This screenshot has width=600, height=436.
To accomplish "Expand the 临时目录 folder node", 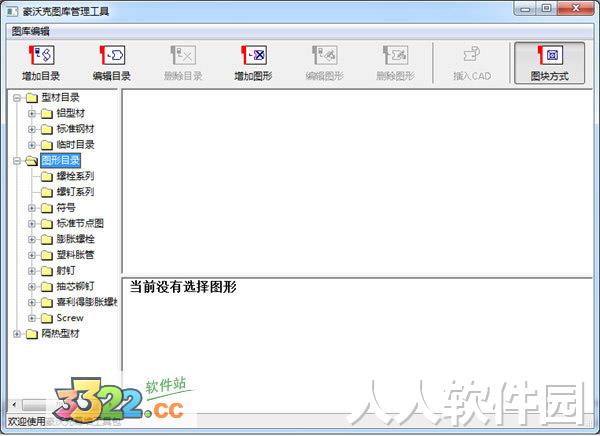I will 32,145.
